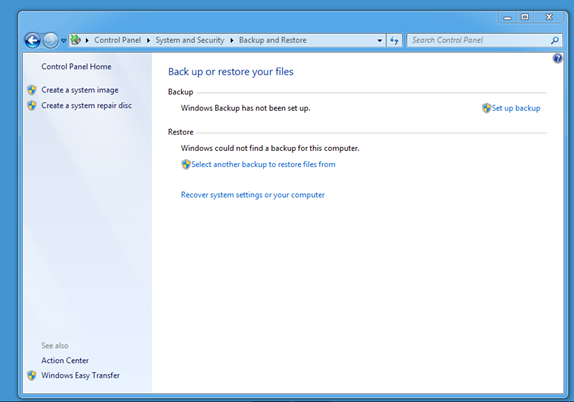Click shield icon beside Create a system repair disc
The image size is (574, 402).
coord(32,105)
